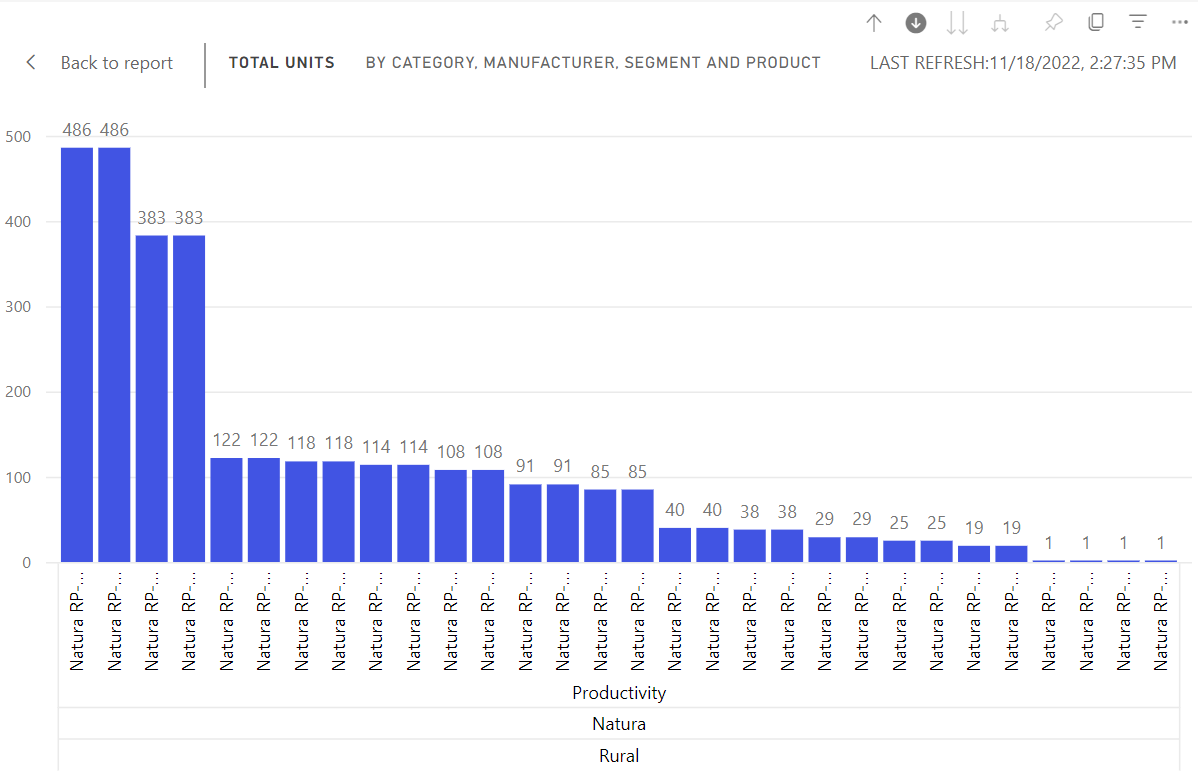Pin this visual with the pin icon
The width and height of the screenshot is (1198, 783).
[1054, 23]
